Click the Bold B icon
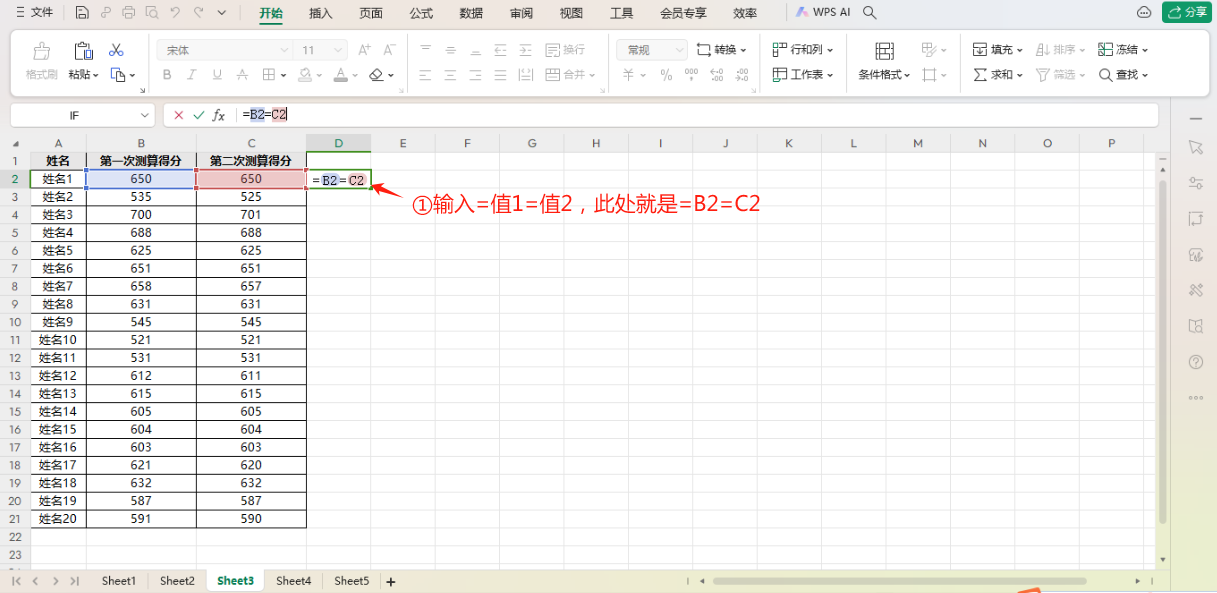The image size is (1217, 593). pyautogui.click(x=167, y=75)
